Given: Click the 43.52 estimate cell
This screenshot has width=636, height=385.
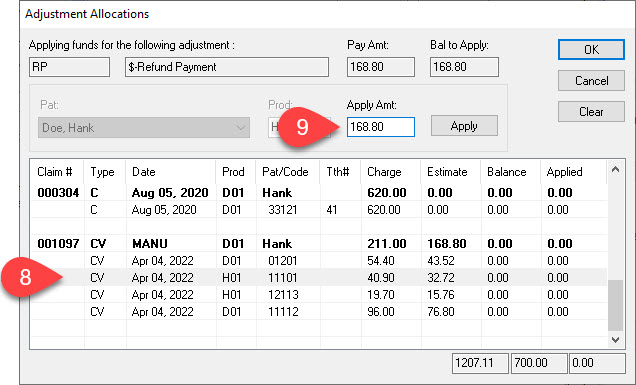Looking at the screenshot, I should 440,260.
